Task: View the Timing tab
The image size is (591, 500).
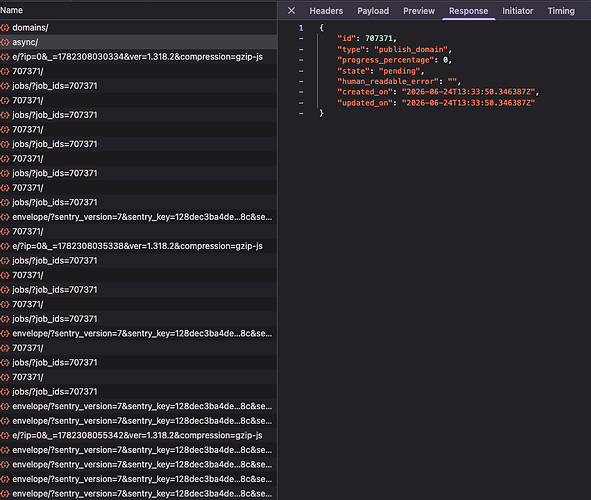Action: click(x=561, y=11)
